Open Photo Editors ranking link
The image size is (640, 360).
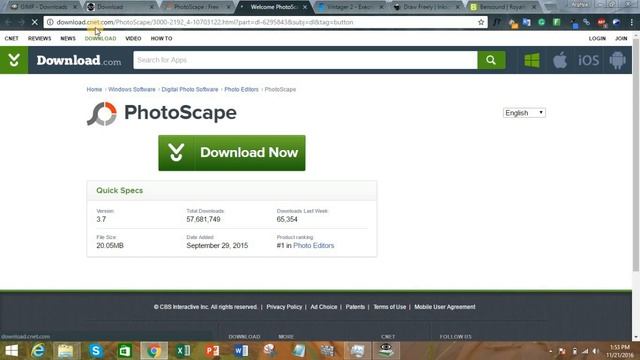(314, 245)
